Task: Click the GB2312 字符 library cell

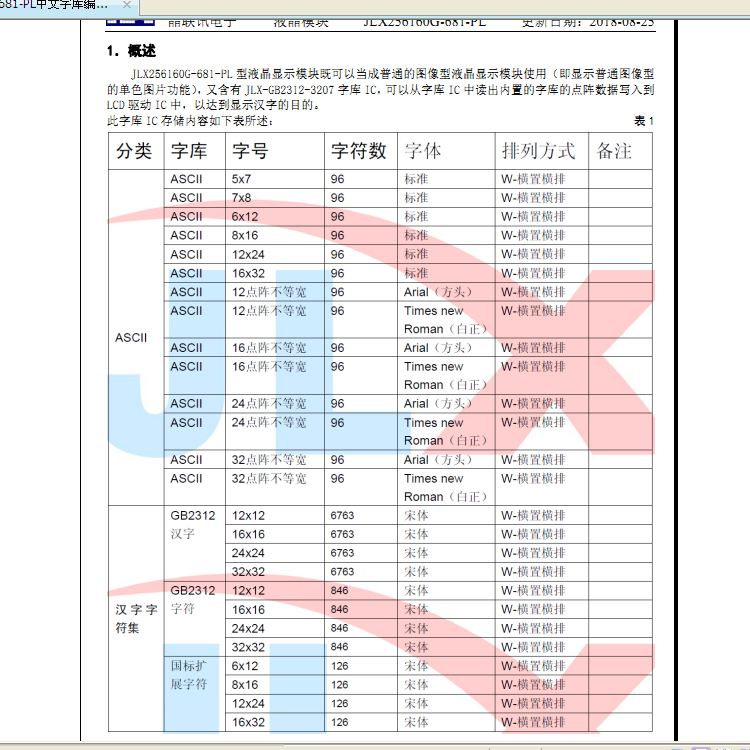Action: pyautogui.click(x=192, y=599)
